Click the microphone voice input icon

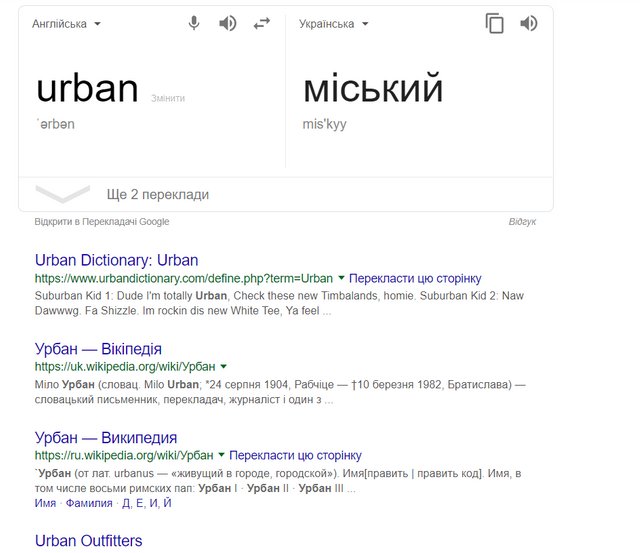click(194, 23)
